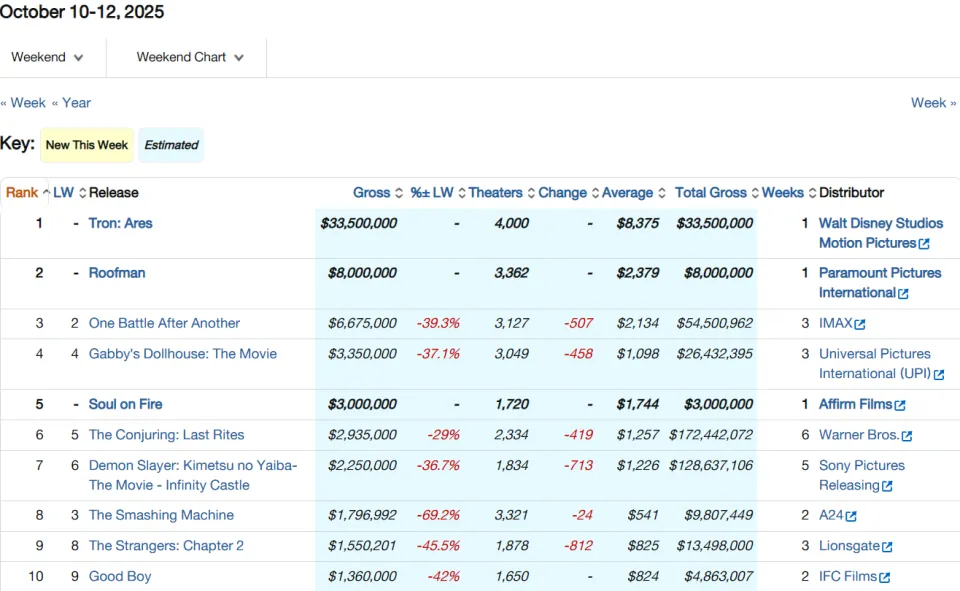The height and width of the screenshot is (591, 960).
Task: Open the external link icon beside IMAX
Action: coord(860,324)
